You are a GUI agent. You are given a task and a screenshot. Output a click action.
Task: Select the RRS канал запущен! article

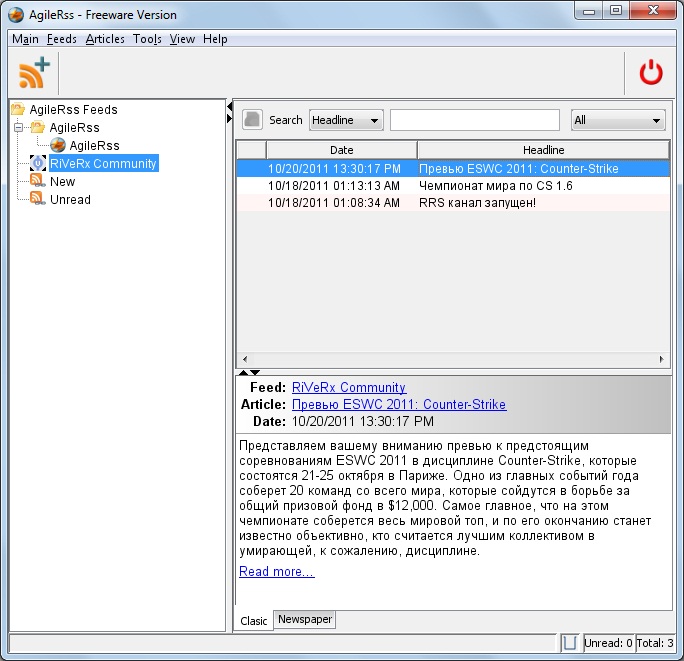click(x=453, y=202)
